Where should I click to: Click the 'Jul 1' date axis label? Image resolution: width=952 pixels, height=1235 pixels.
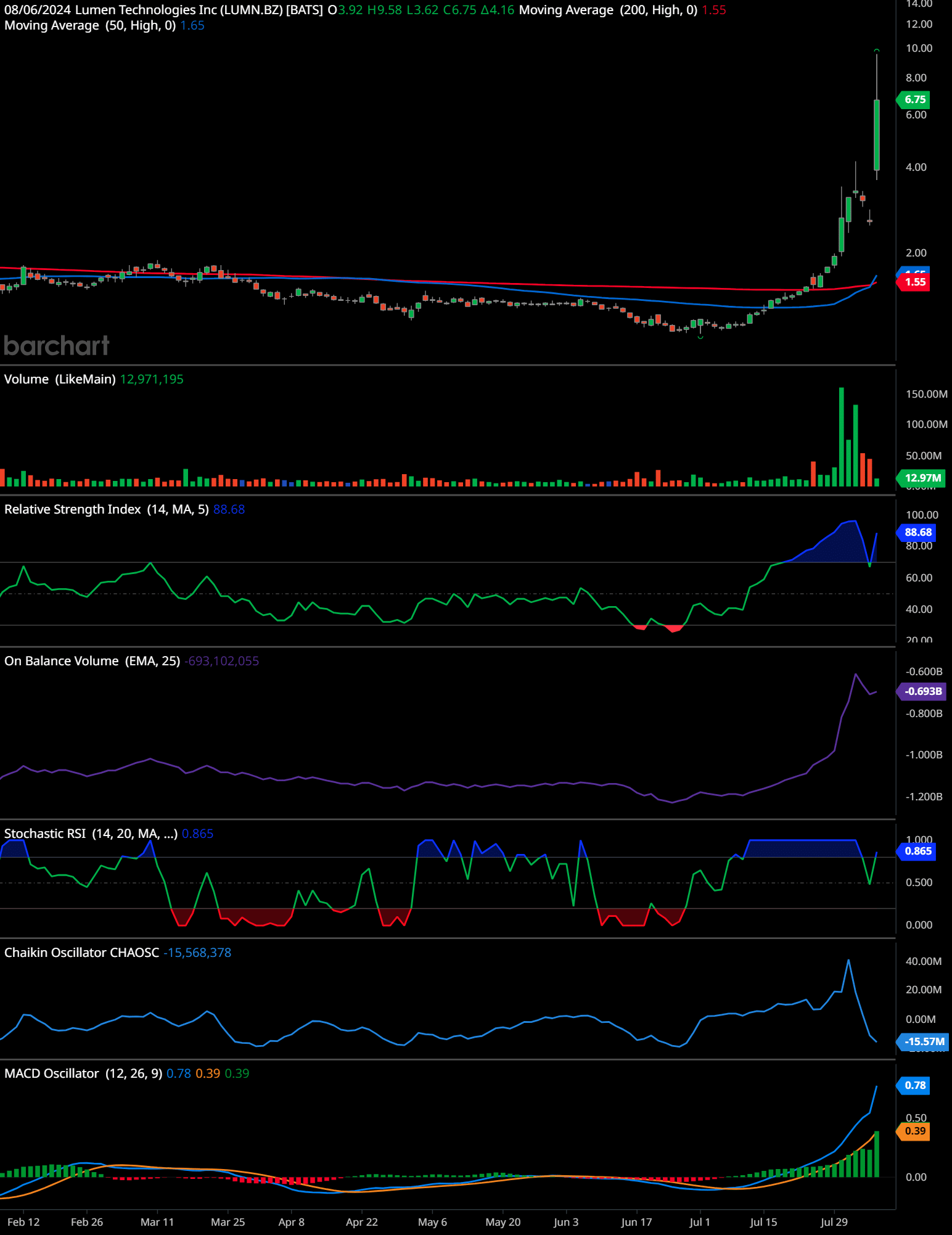click(700, 1222)
